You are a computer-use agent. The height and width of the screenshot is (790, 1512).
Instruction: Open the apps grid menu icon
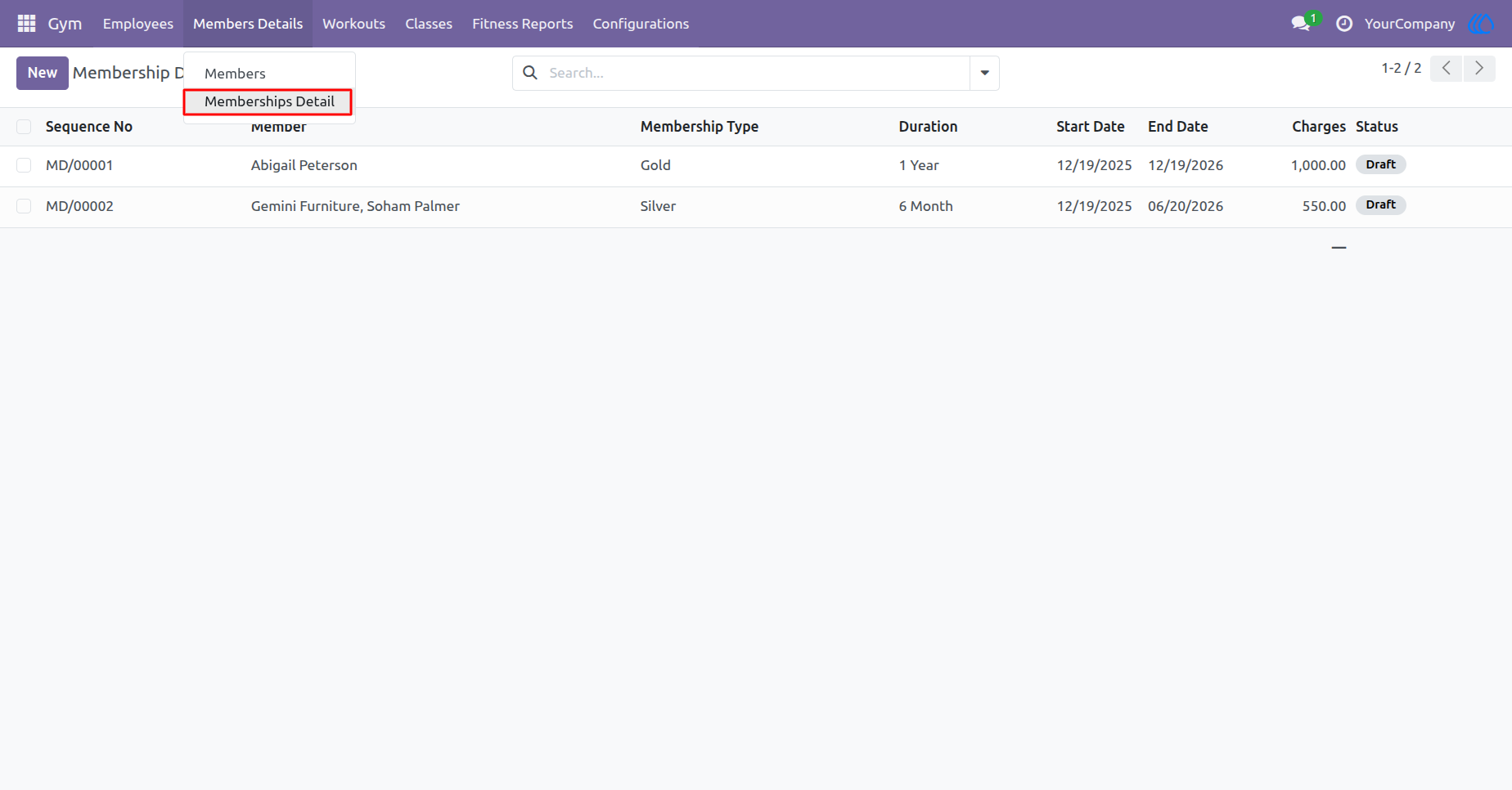click(x=26, y=24)
